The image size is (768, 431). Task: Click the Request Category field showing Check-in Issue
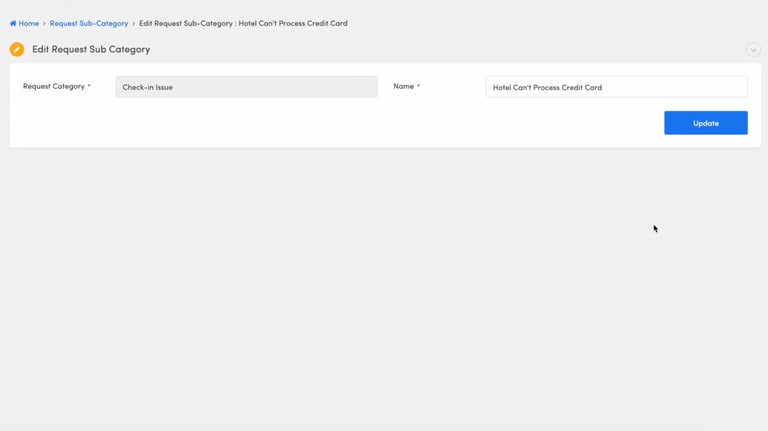click(246, 87)
